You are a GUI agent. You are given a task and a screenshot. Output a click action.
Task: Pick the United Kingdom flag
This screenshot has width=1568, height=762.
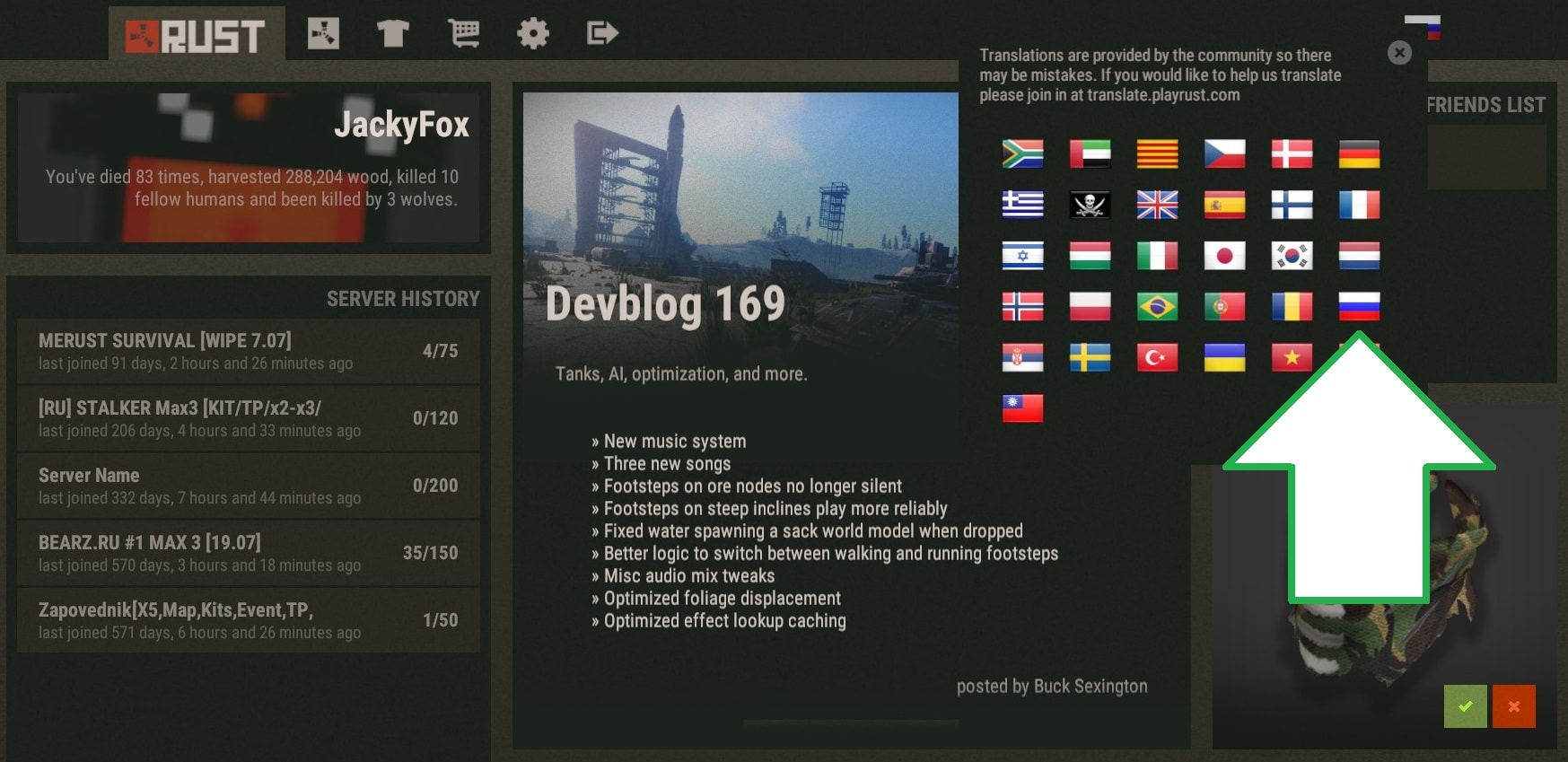(1157, 205)
